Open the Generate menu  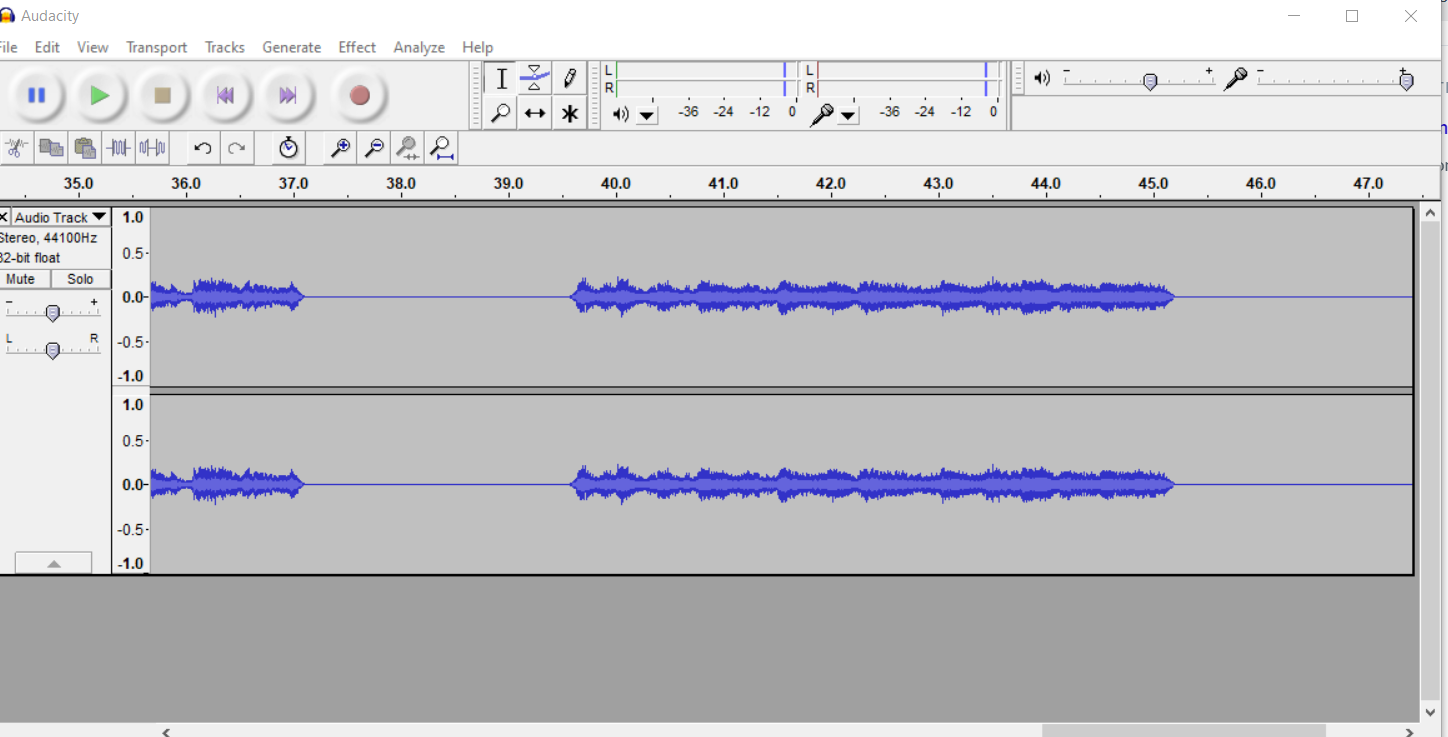click(x=291, y=47)
